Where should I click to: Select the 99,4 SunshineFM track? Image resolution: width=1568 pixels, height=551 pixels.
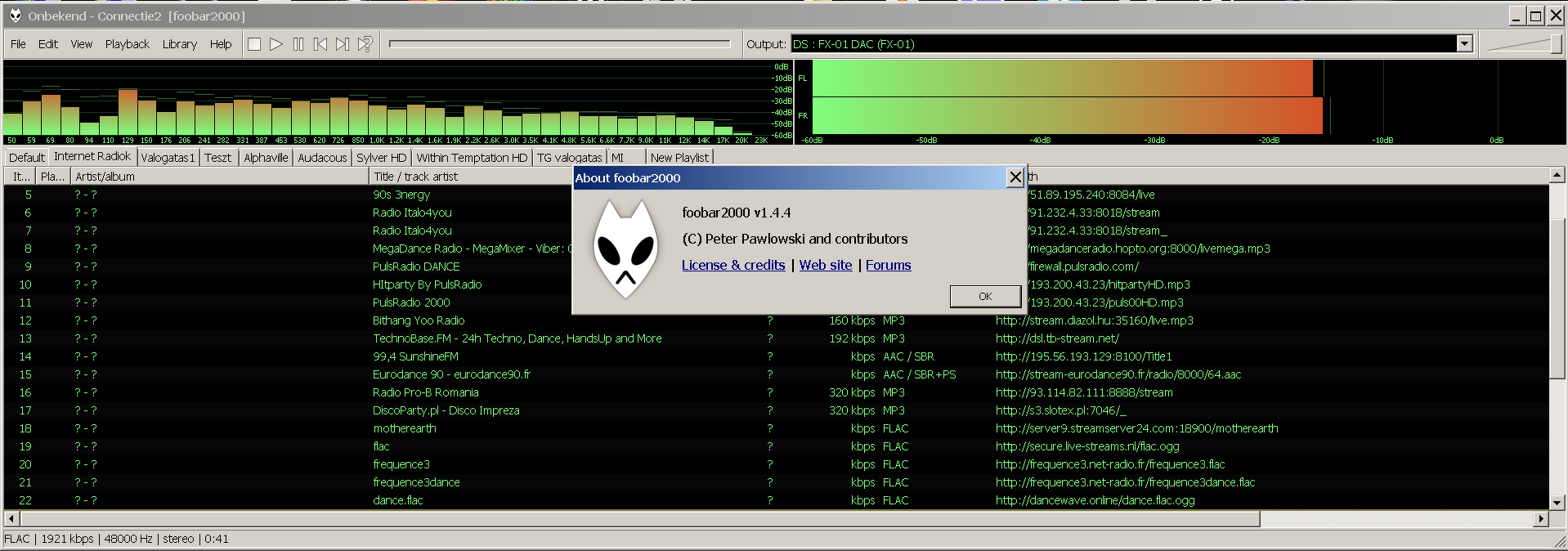coord(776,356)
